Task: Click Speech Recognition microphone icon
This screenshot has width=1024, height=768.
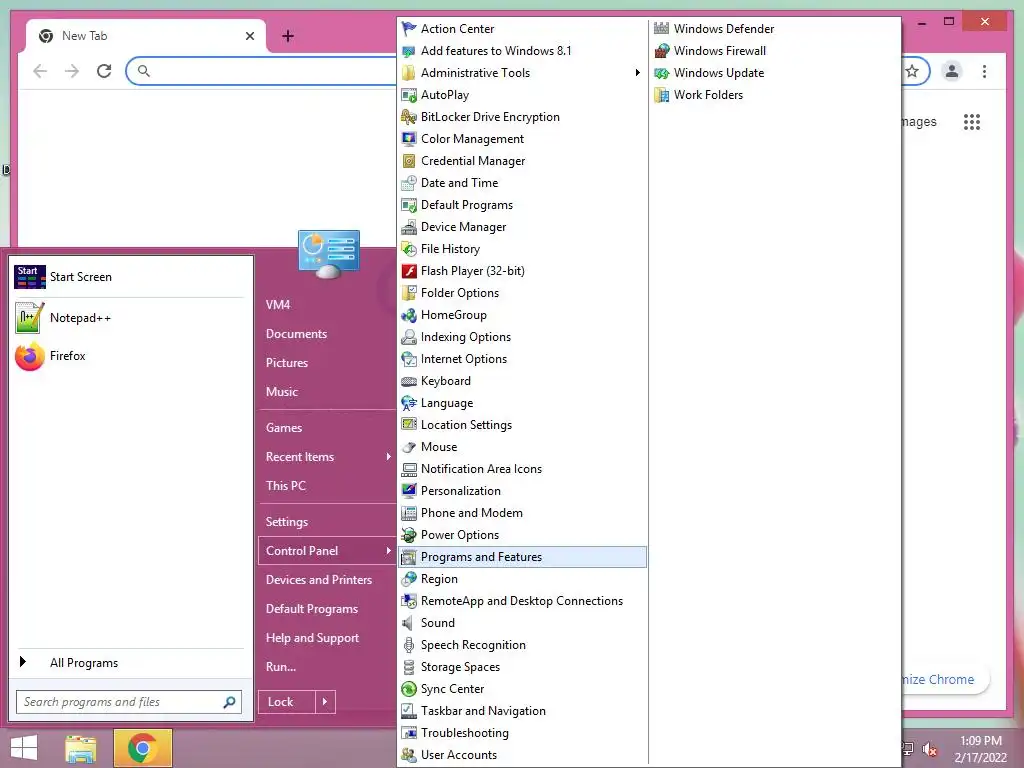Action: 409,645
